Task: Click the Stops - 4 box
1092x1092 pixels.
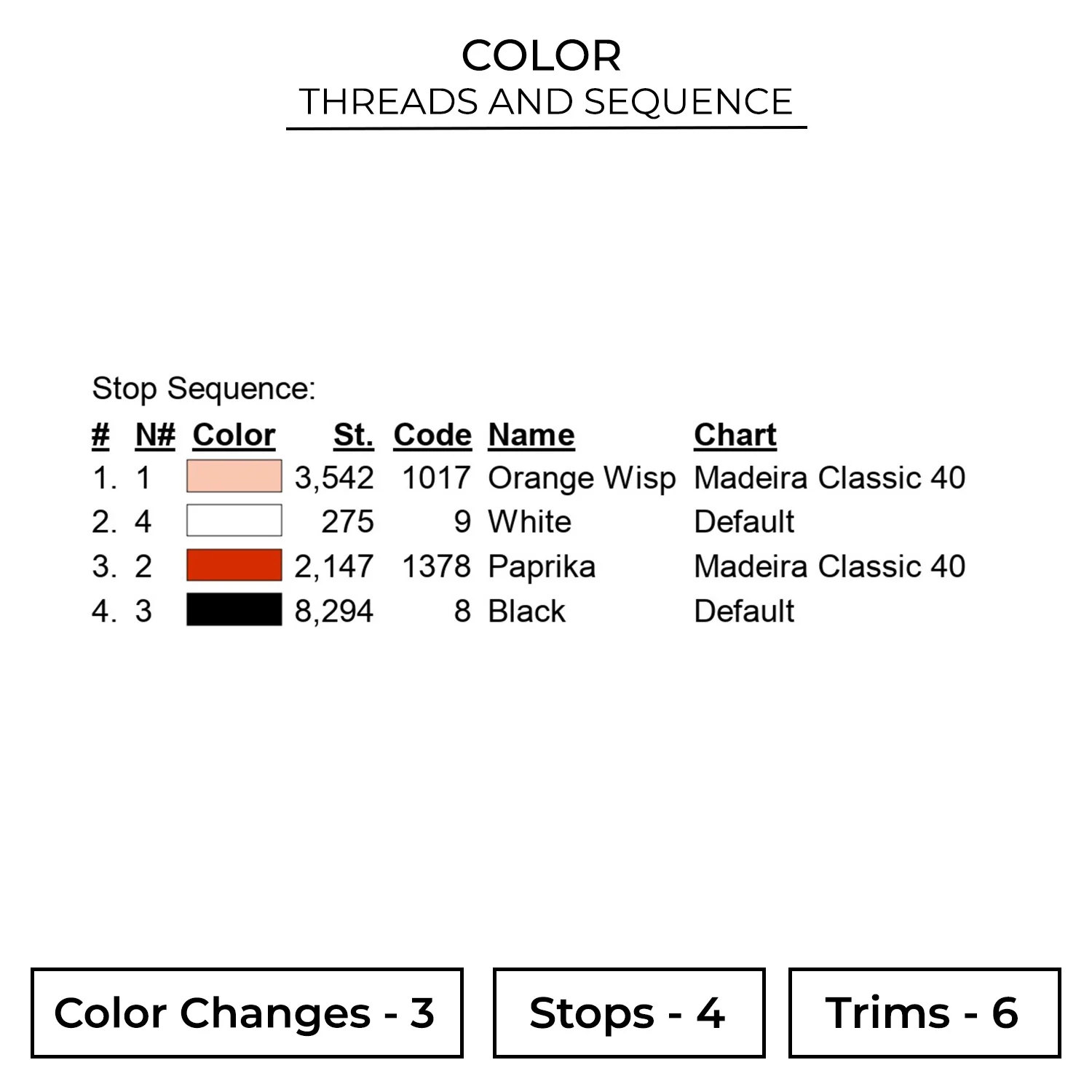Action: (x=629, y=1013)
